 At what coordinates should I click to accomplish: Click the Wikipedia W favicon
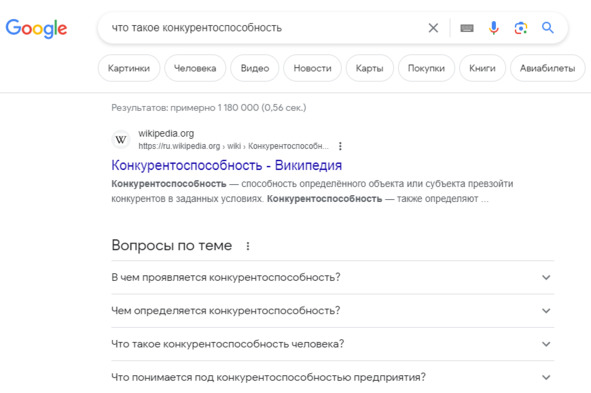[x=121, y=140]
